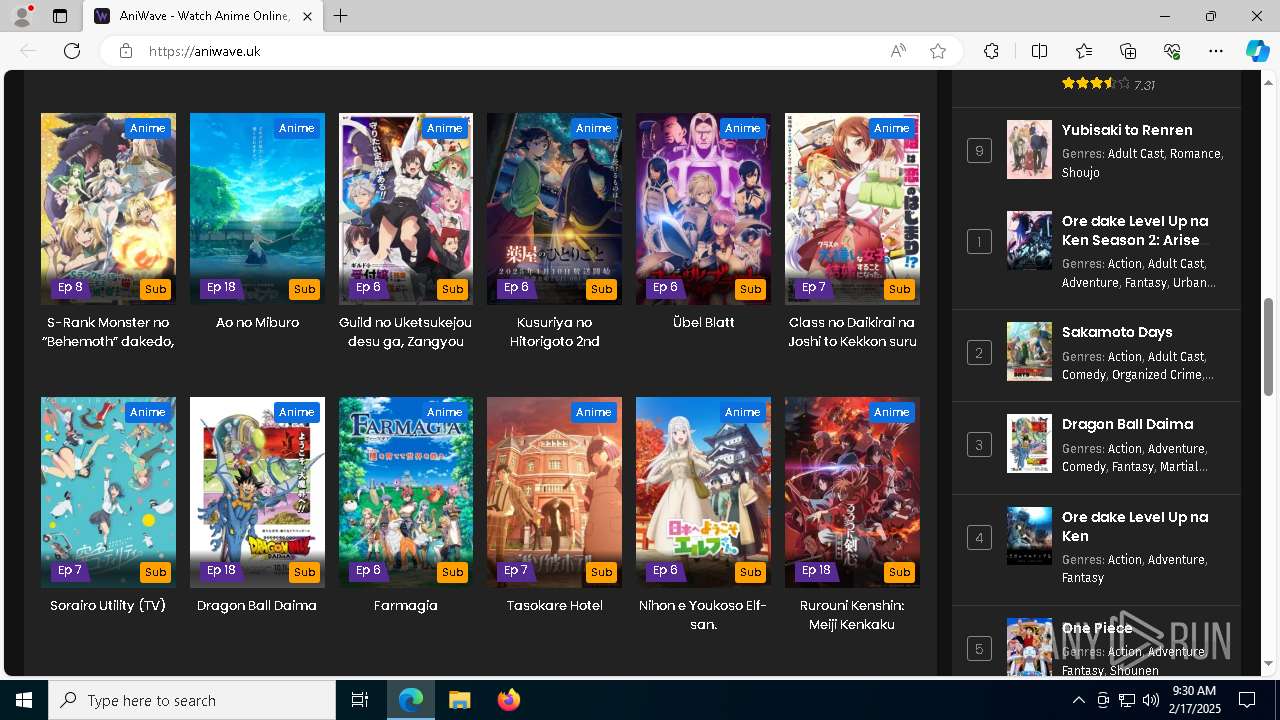Open S-Rank Monster no Behemoth poster
Image resolution: width=1280 pixels, height=720 pixels.
click(108, 208)
